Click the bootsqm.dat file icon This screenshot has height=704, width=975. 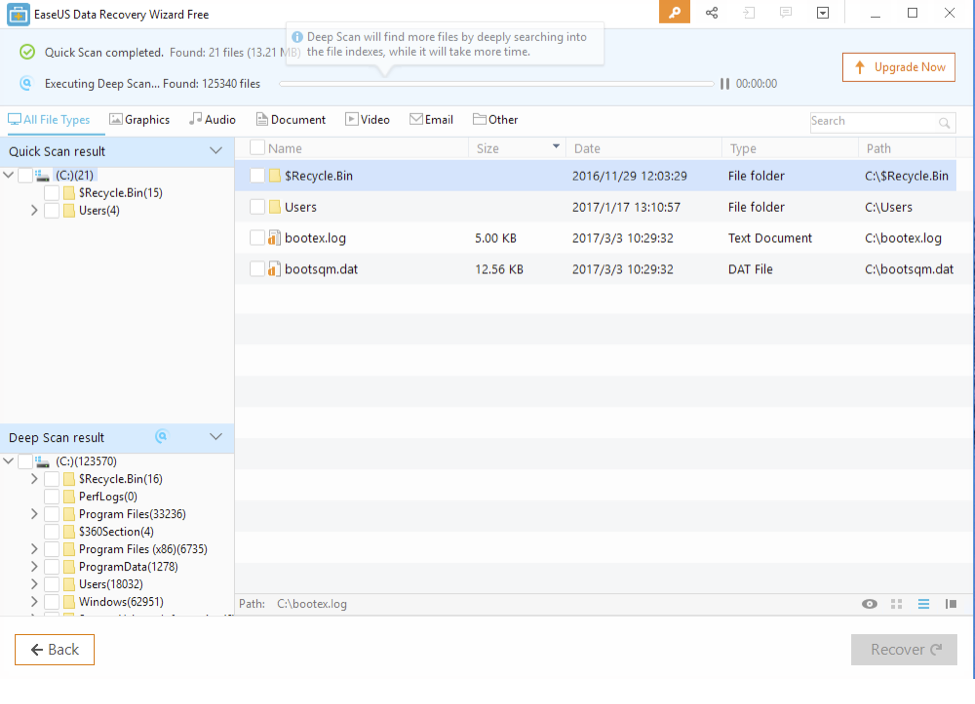274,269
